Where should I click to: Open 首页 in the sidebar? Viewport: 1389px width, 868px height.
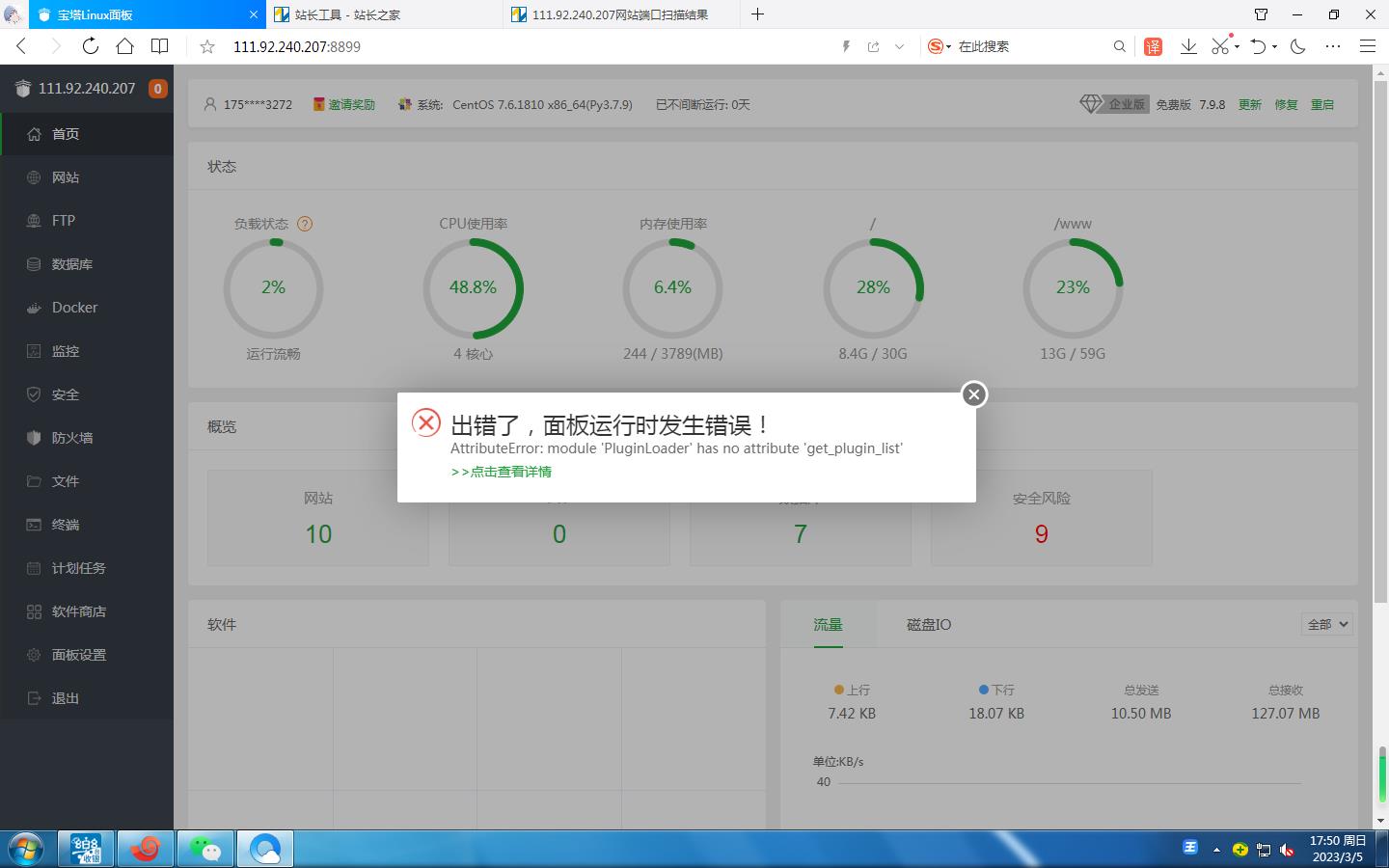point(87,134)
